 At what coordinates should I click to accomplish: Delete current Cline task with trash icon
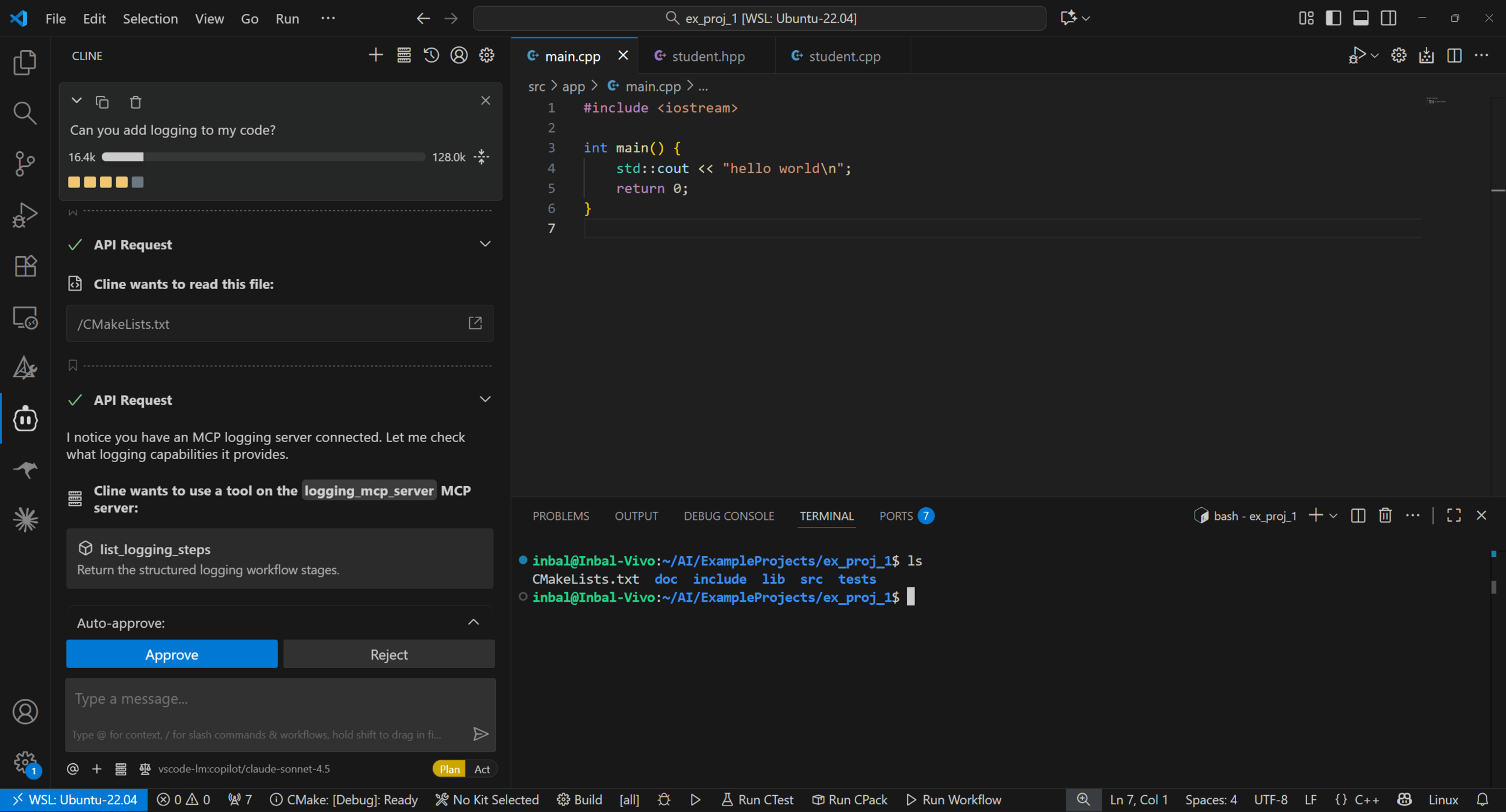tap(136, 102)
